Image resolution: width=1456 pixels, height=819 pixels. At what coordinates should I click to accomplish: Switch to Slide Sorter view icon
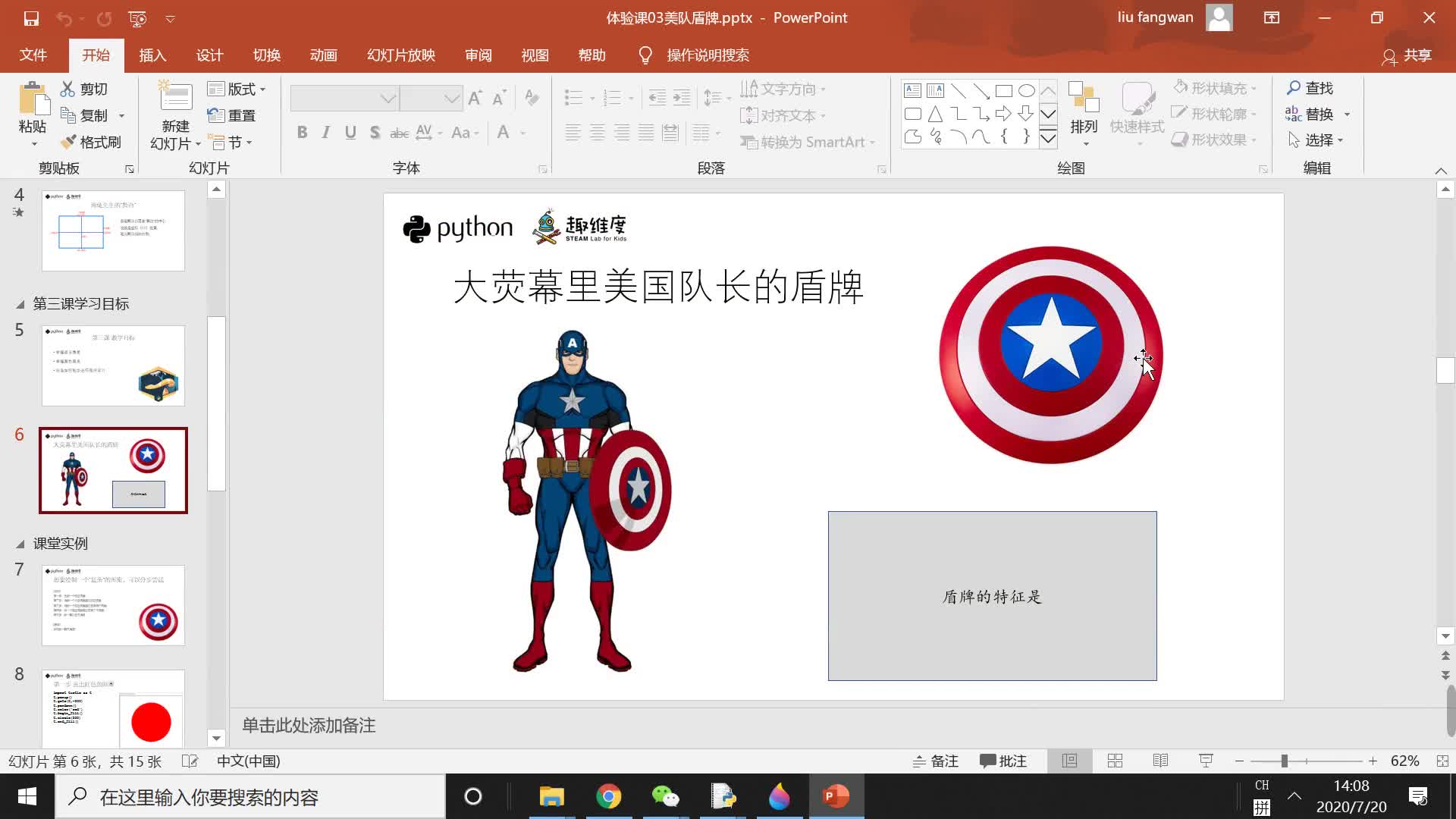pos(1115,761)
